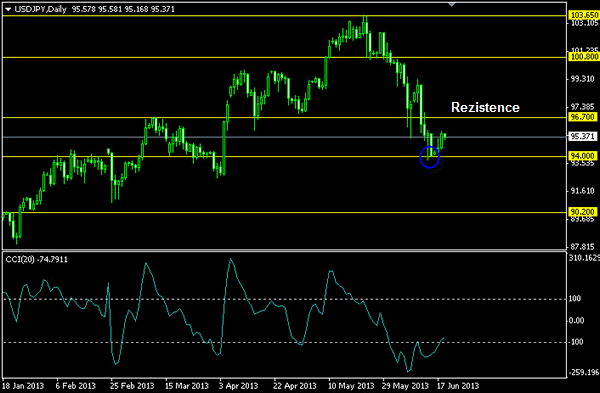Click the yellow 96.700 price label
This screenshot has width=600, height=393.
coord(582,117)
